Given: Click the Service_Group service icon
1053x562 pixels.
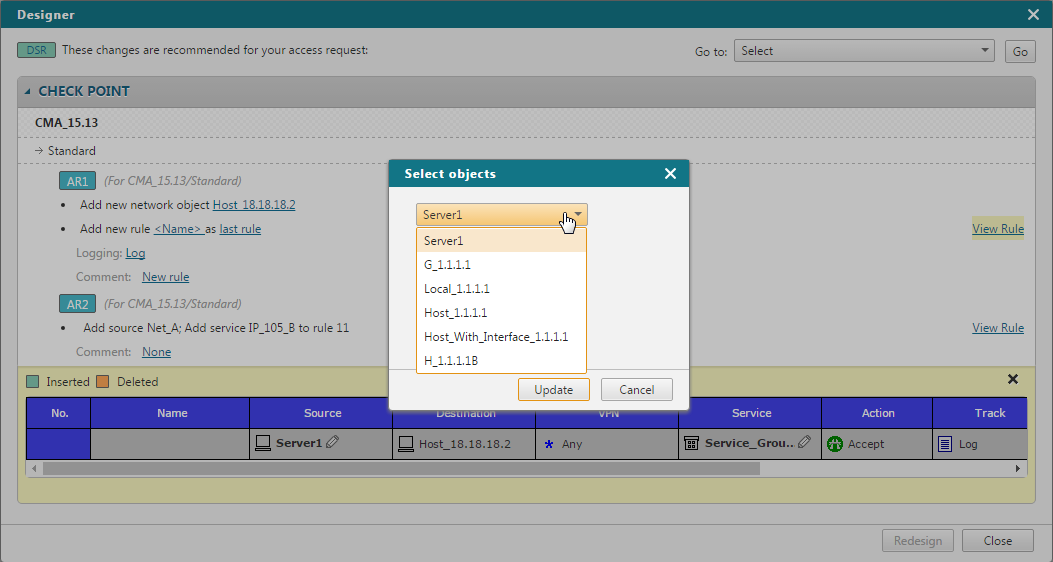Looking at the screenshot, I should 691,443.
